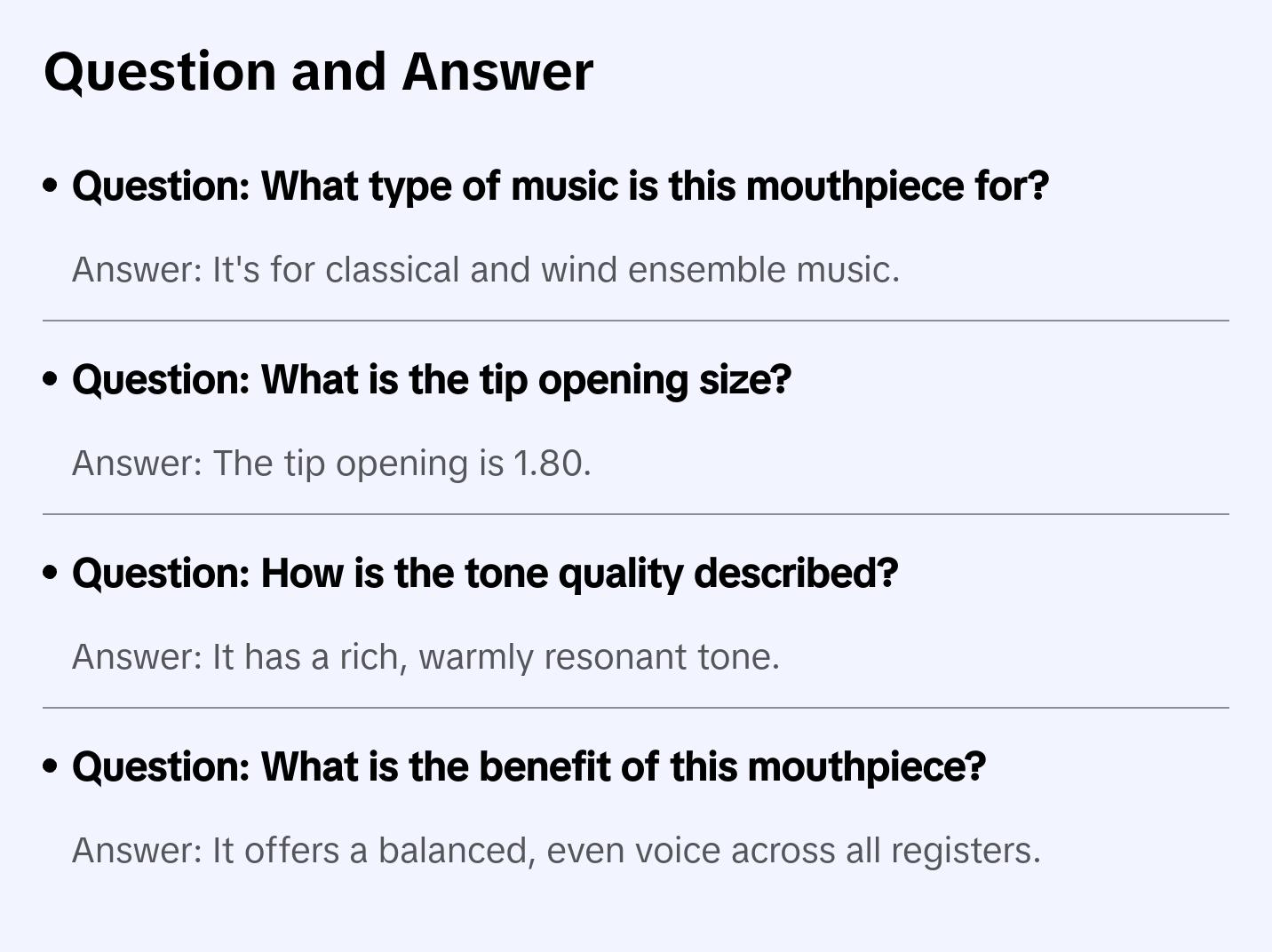
Task: Click the divider below the tip opening answer
Action: click(636, 514)
